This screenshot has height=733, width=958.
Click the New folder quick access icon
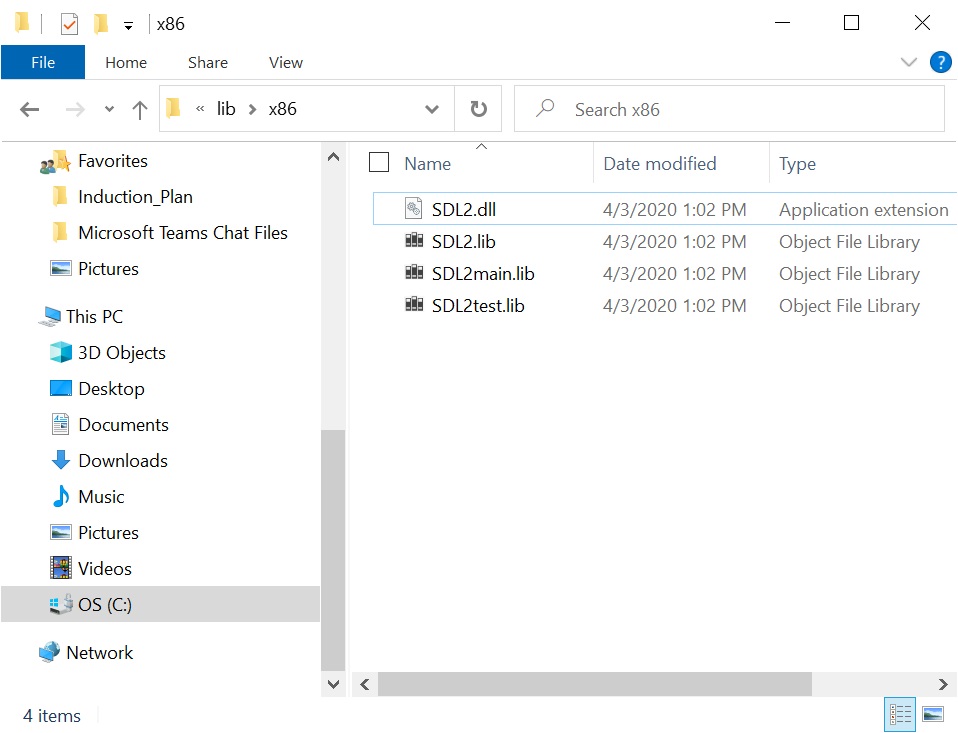coord(101,24)
